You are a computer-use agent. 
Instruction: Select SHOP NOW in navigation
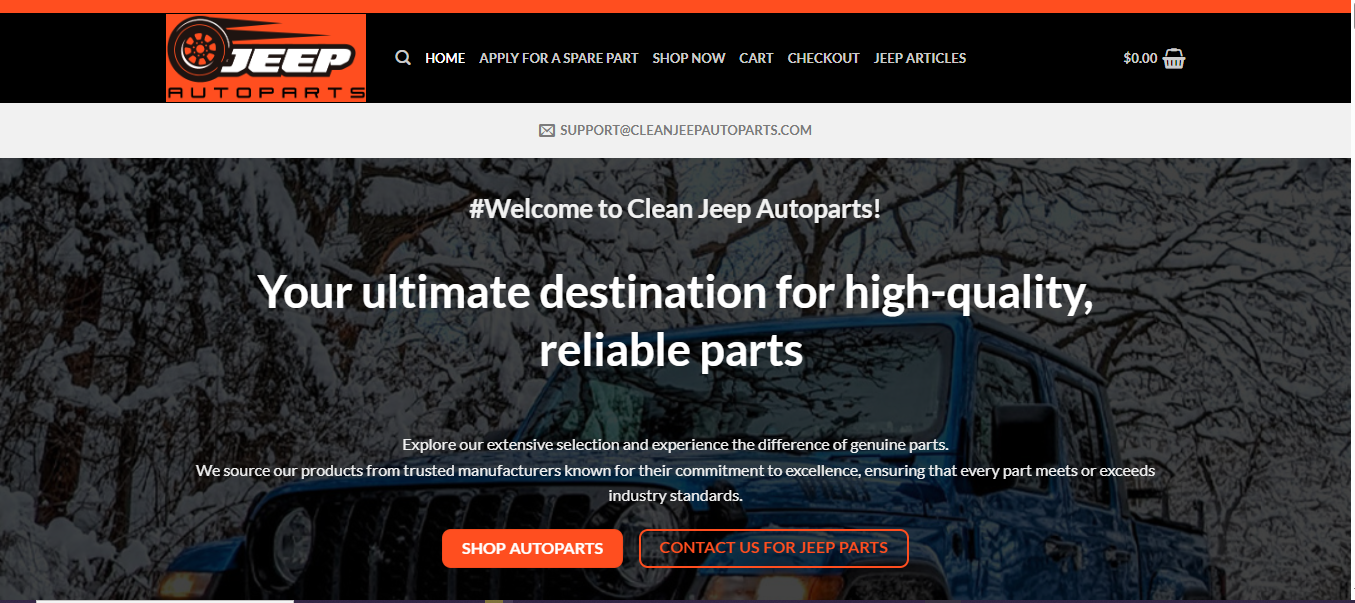click(689, 58)
